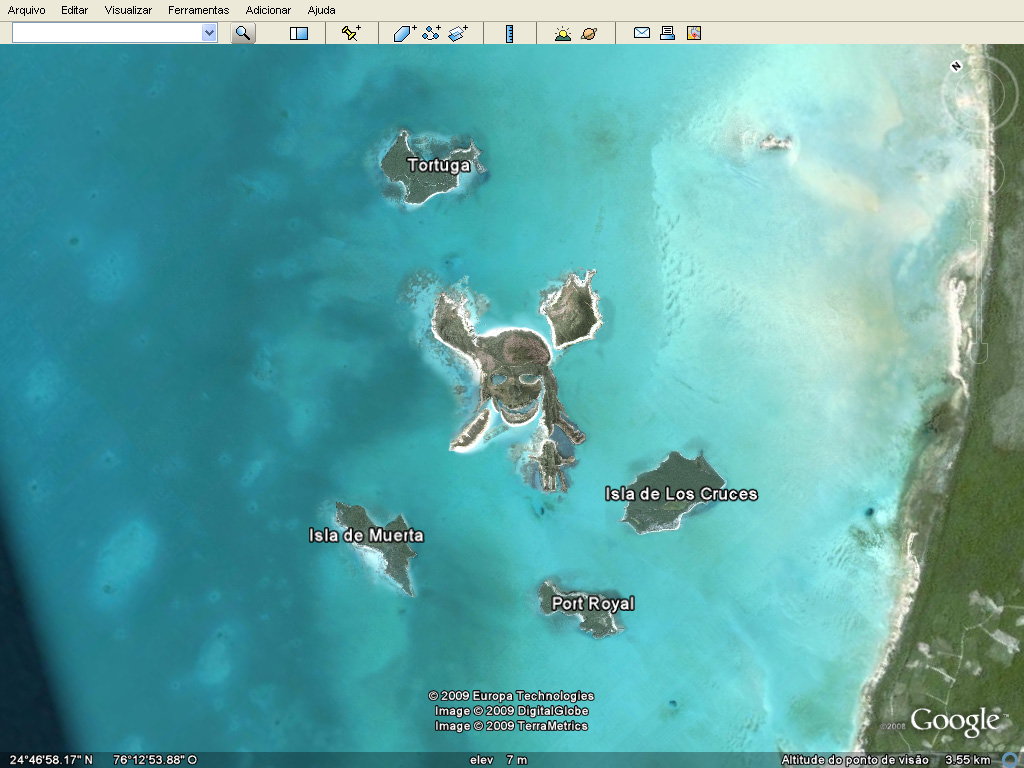Email the current view with envelope icon

pyautogui.click(x=642, y=33)
